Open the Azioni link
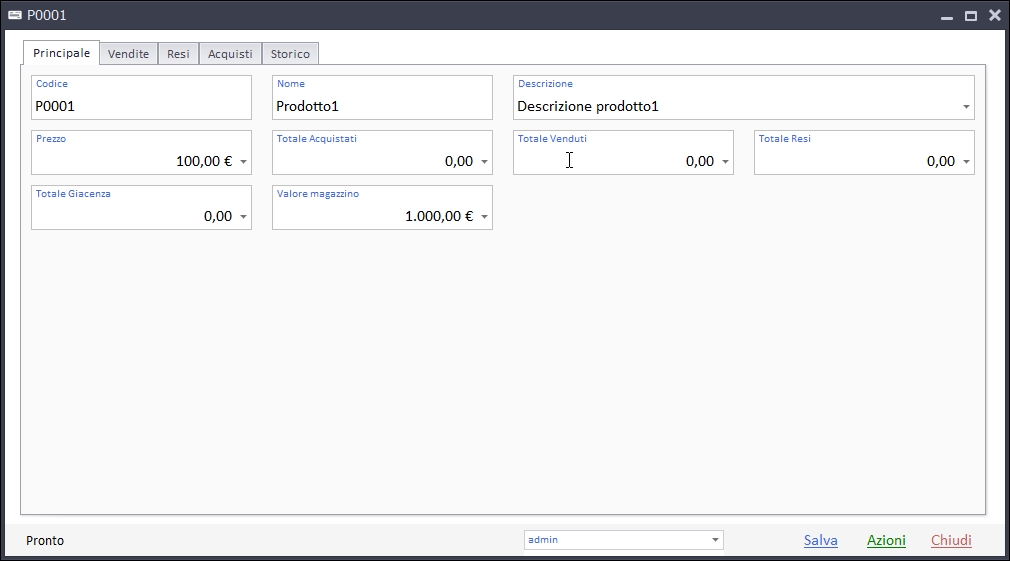The height and width of the screenshot is (561, 1010). tap(886, 540)
